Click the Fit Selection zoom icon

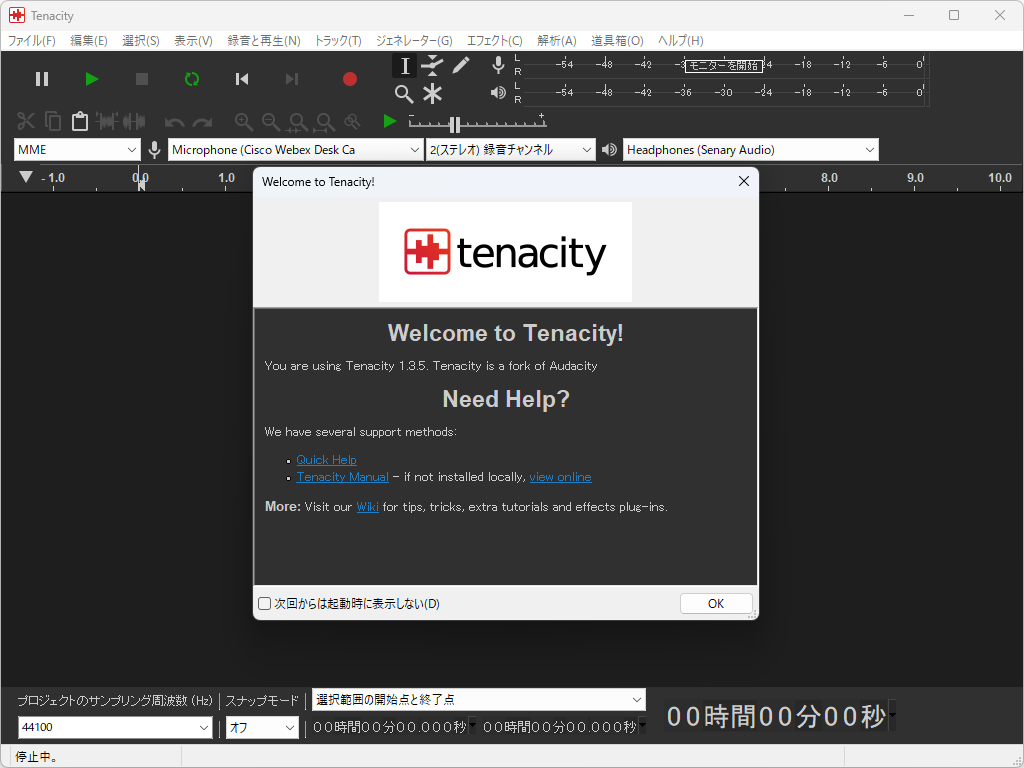pos(298,121)
